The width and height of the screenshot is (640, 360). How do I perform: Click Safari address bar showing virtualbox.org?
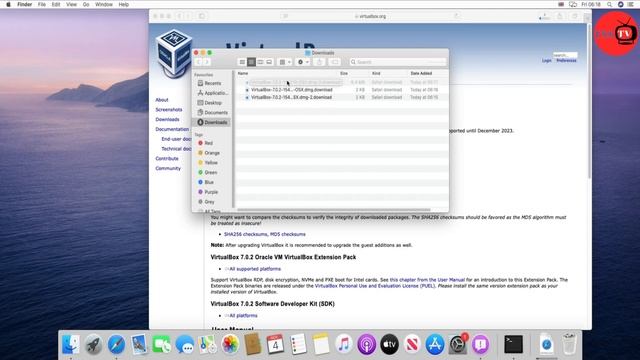pyautogui.click(x=370, y=16)
